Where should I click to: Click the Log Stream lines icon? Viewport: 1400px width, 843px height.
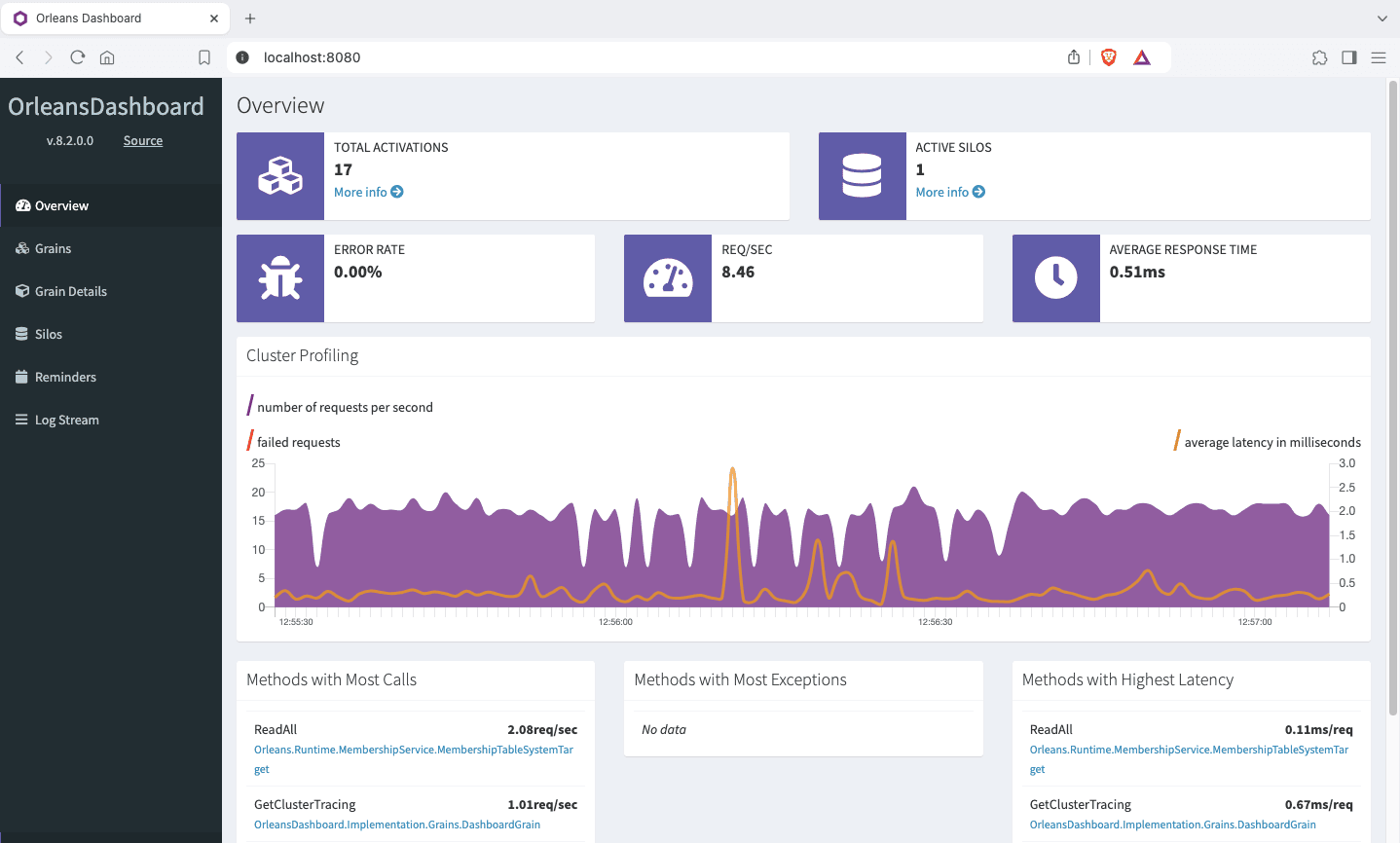pyautogui.click(x=22, y=420)
